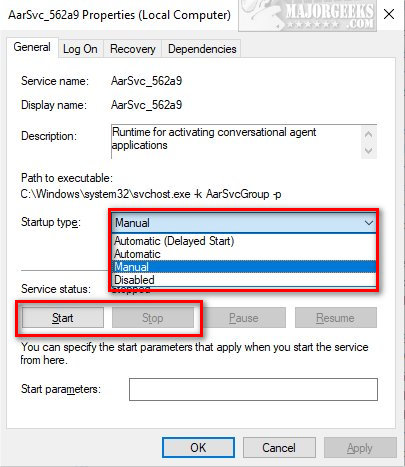Select Automatic from startup type list
The height and width of the screenshot is (467, 405).
(x=244, y=254)
